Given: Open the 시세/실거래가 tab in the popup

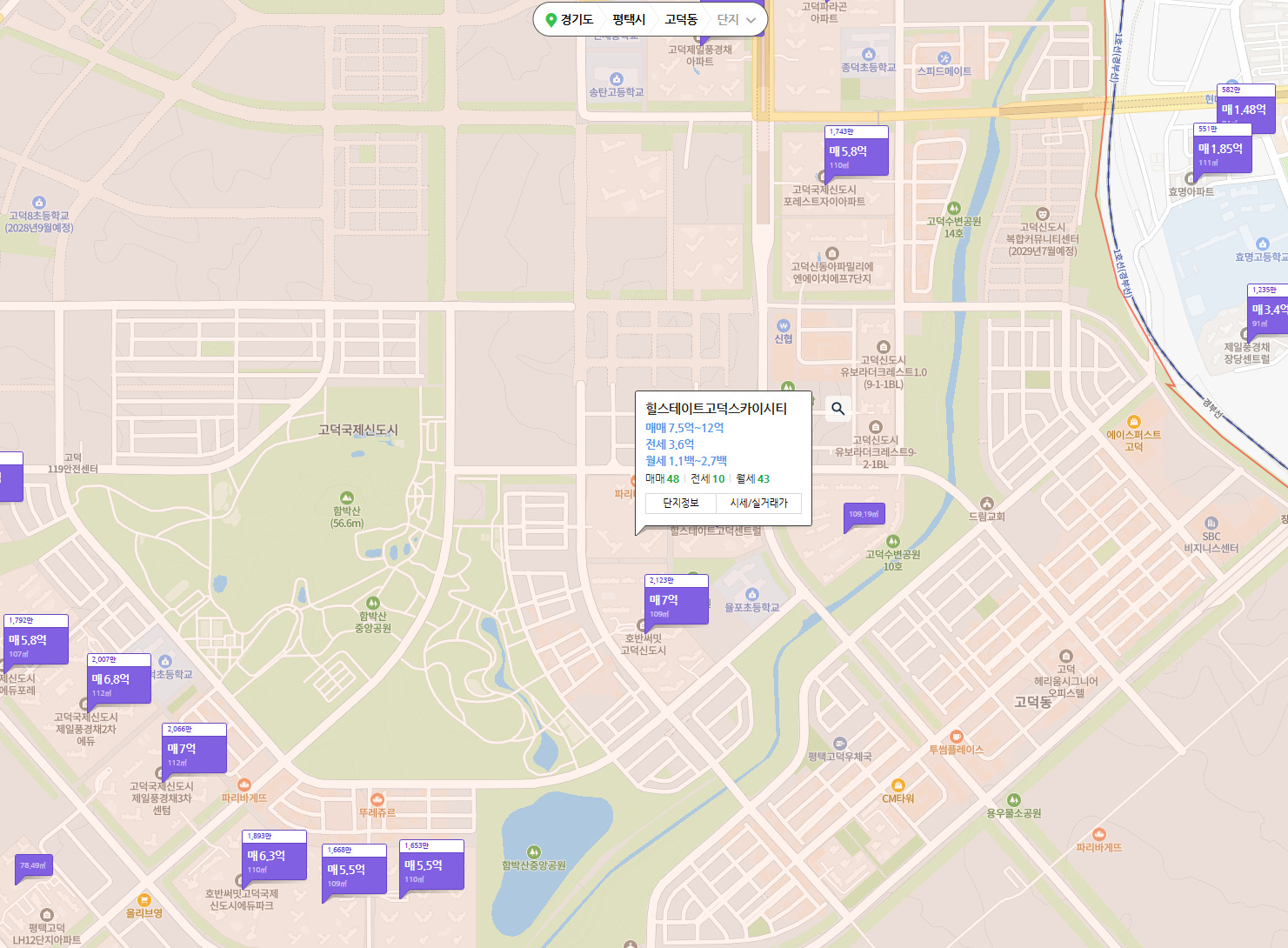Looking at the screenshot, I should coord(759,504).
